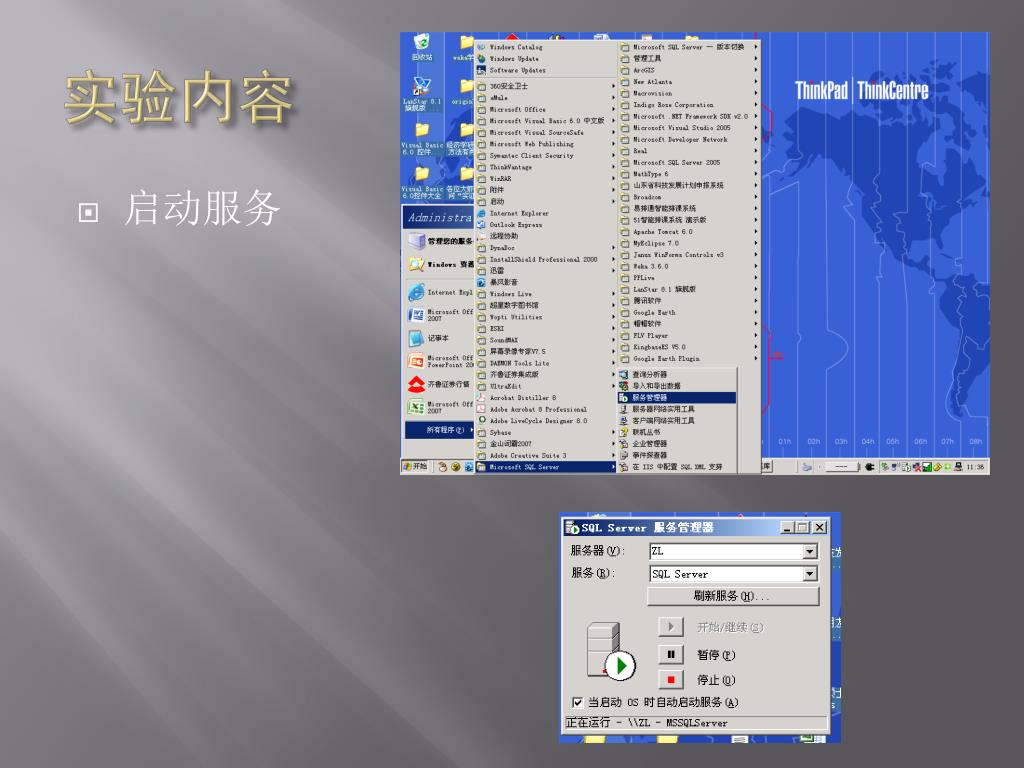1024x768 pixels.
Task: Launch 查询分析器 from SQL Server submenu
Action: coord(677,375)
